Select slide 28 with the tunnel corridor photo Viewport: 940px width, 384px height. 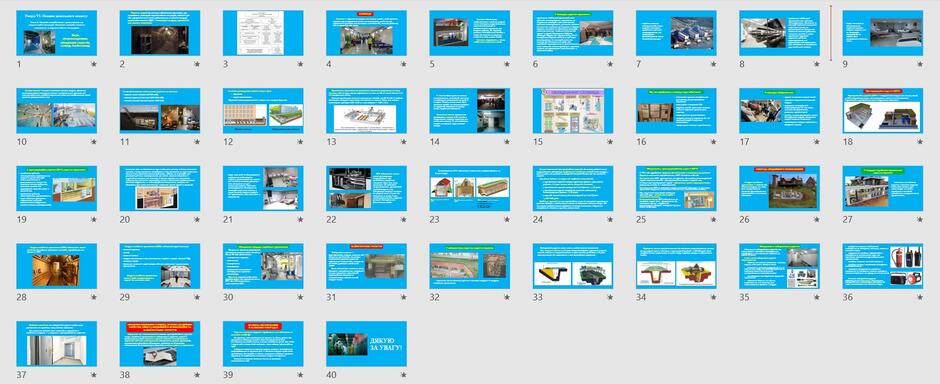pos(56,266)
